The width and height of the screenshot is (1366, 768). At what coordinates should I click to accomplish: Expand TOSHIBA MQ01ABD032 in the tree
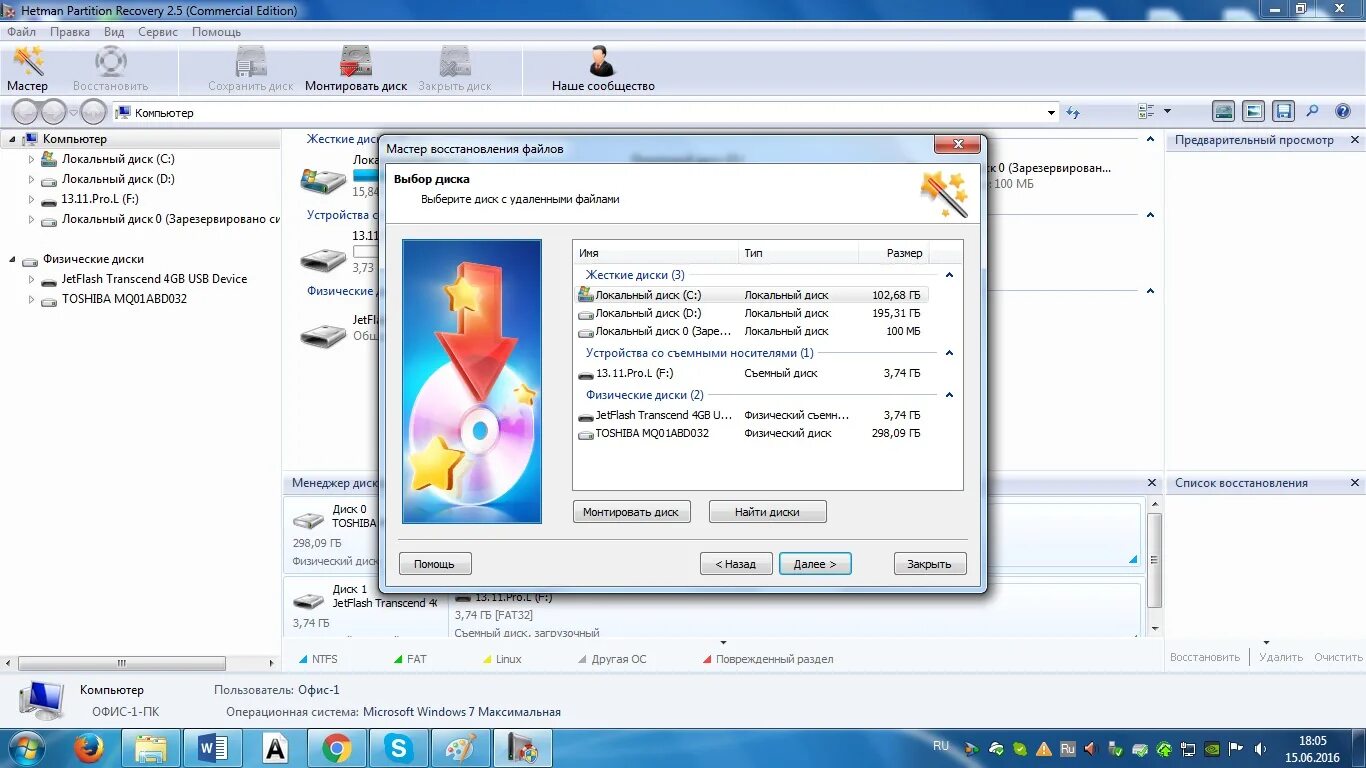coord(31,299)
